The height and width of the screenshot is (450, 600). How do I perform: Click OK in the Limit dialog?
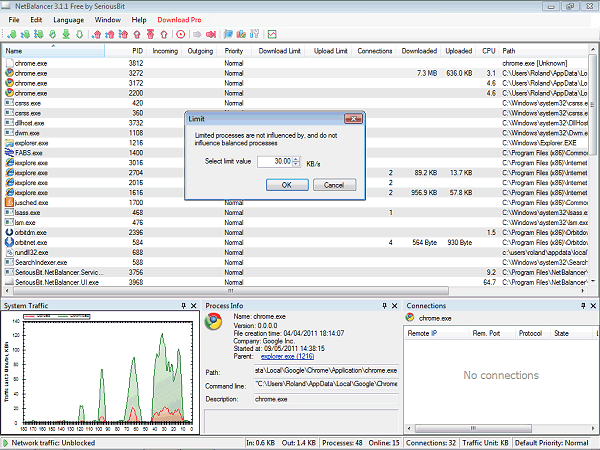(287, 185)
